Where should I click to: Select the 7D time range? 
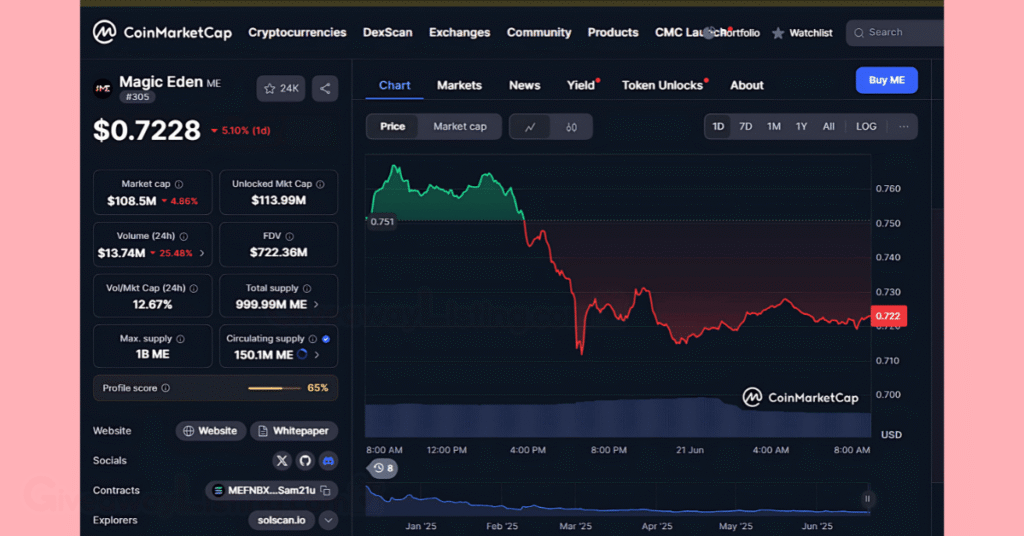pyautogui.click(x=745, y=127)
